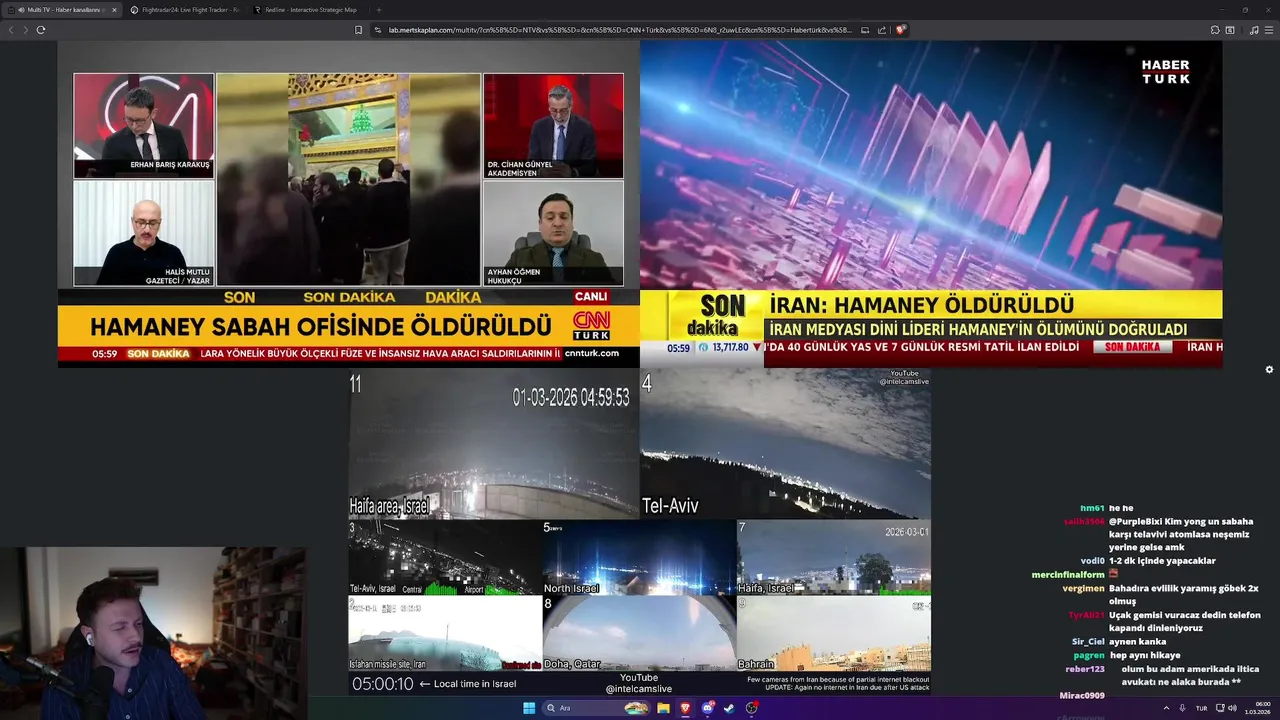Click the 'cnnturk.com' text in ticker
Image resolution: width=1280 pixels, height=720 pixels.
tap(591, 353)
